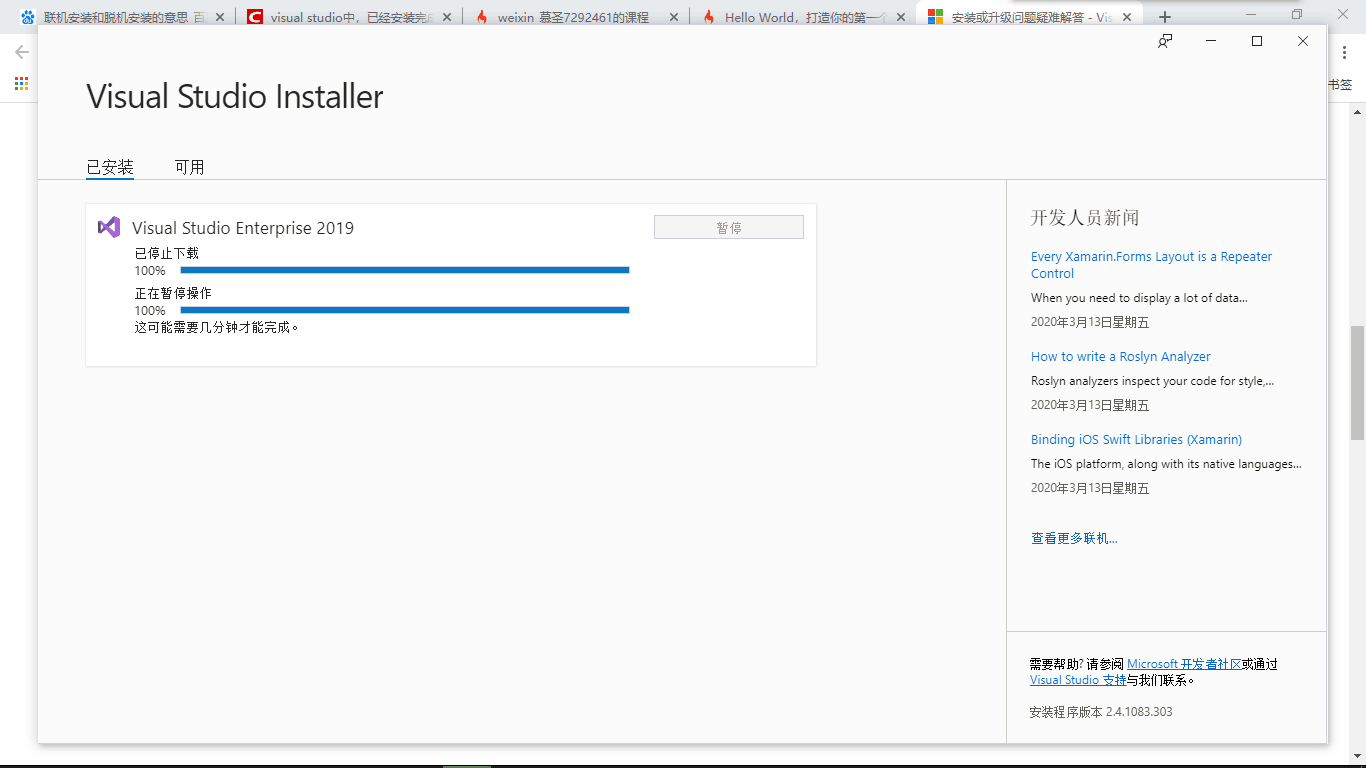The height and width of the screenshot is (768, 1366).
Task: Open the Visual Studio 支持 link
Action: (1078, 680)
